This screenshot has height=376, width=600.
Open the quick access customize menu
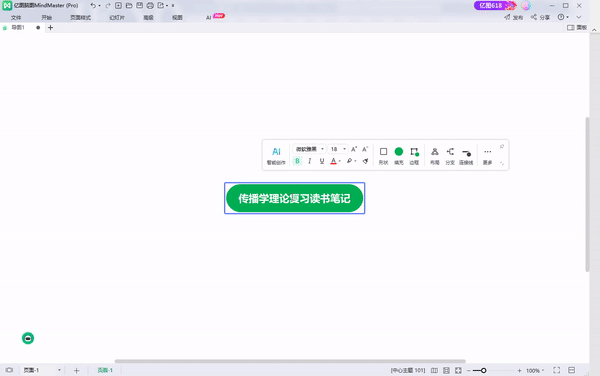(173, 6)
